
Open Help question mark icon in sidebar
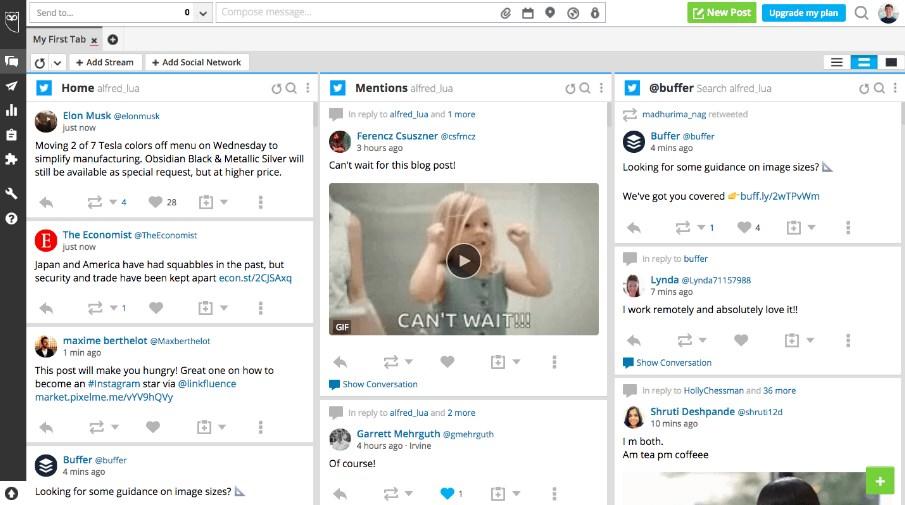pyautogui.click(x=12, y=219)
